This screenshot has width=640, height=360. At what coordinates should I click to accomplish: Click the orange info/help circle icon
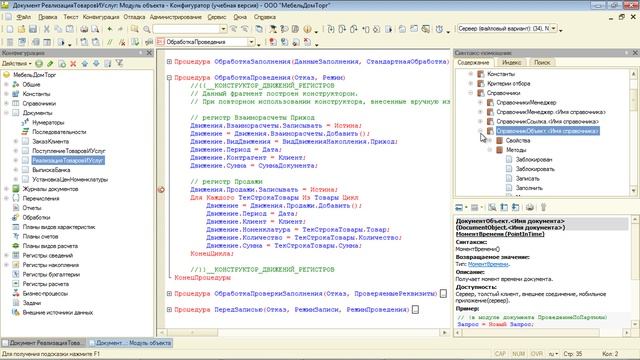(x=307, y=29)
